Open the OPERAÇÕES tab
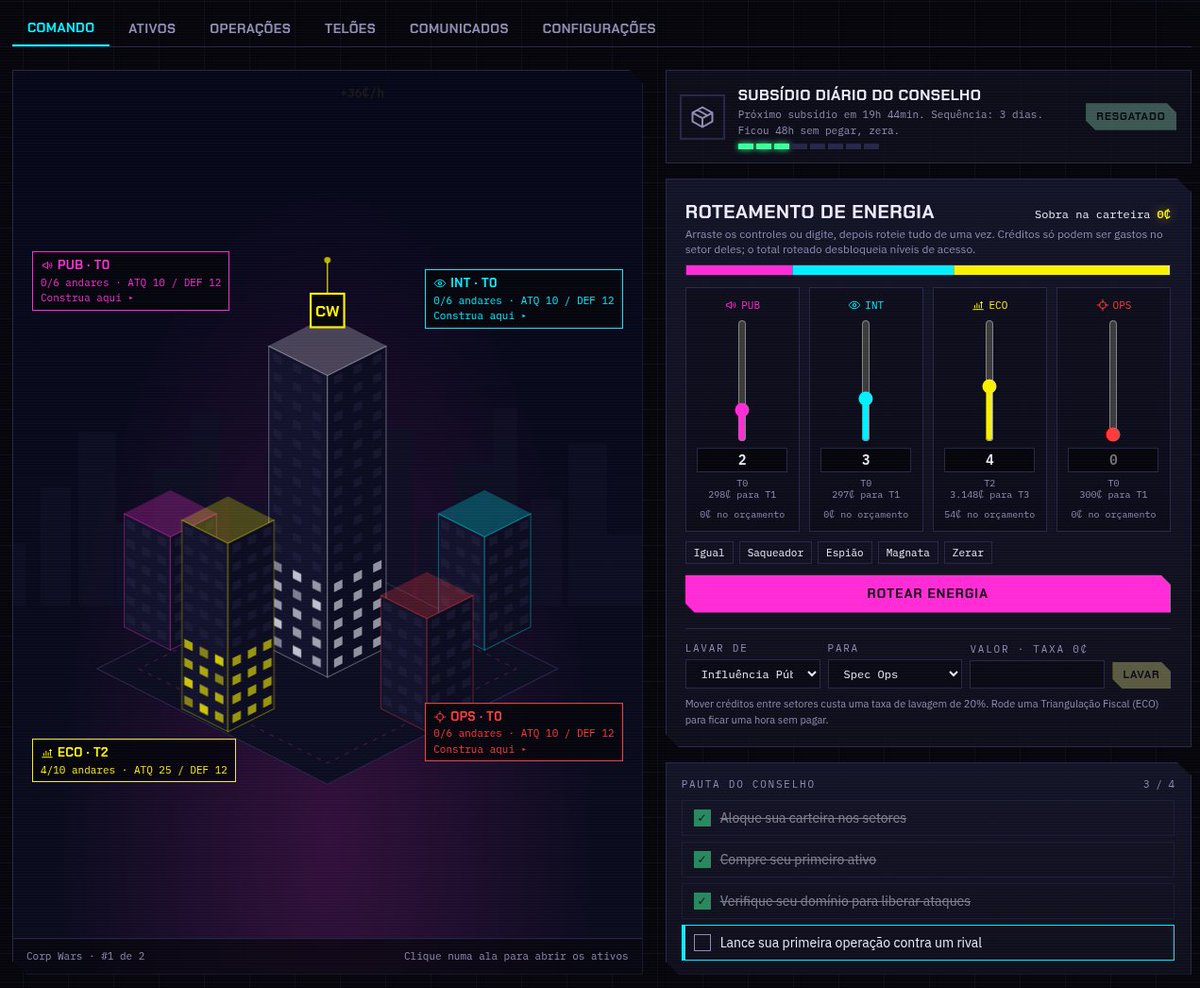The image size is (1200, 988). point(250,28)
